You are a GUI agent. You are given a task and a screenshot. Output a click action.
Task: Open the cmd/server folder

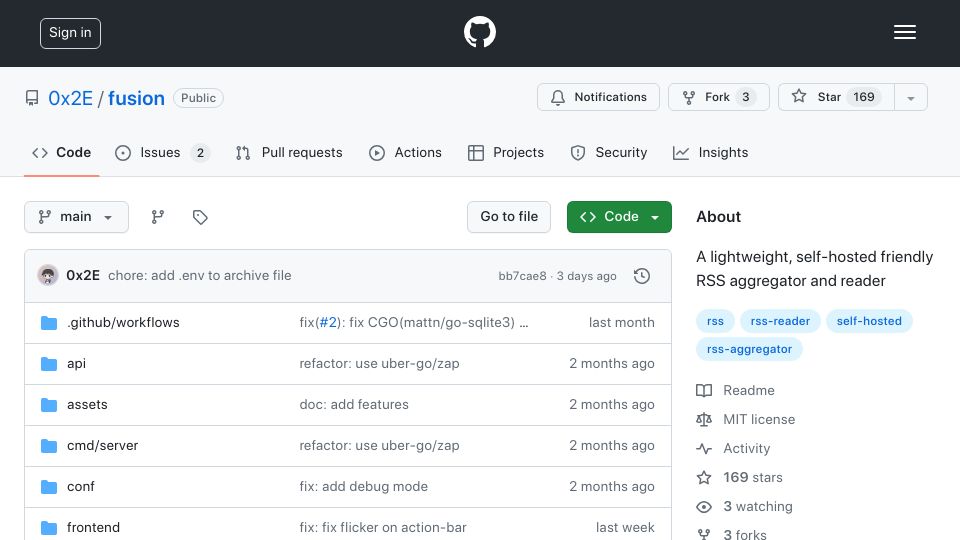(102, 446)
